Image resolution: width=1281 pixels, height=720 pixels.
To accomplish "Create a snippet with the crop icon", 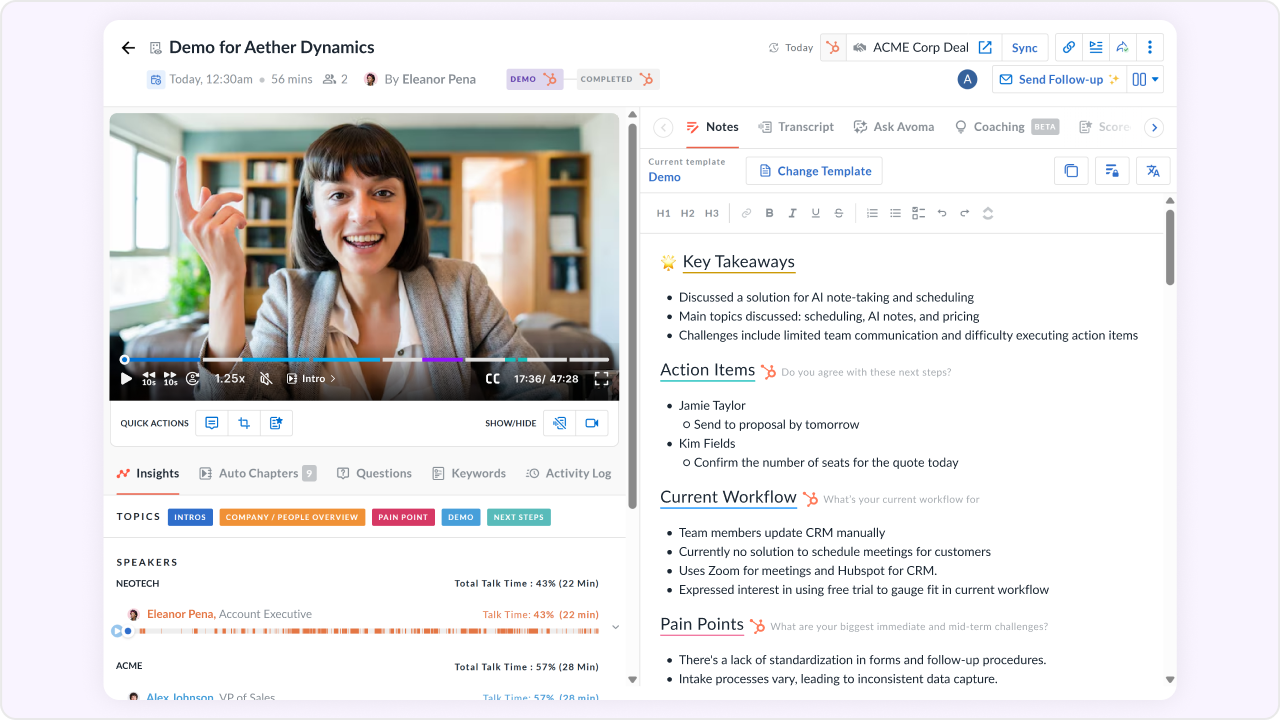I will [x=244, y=423].
